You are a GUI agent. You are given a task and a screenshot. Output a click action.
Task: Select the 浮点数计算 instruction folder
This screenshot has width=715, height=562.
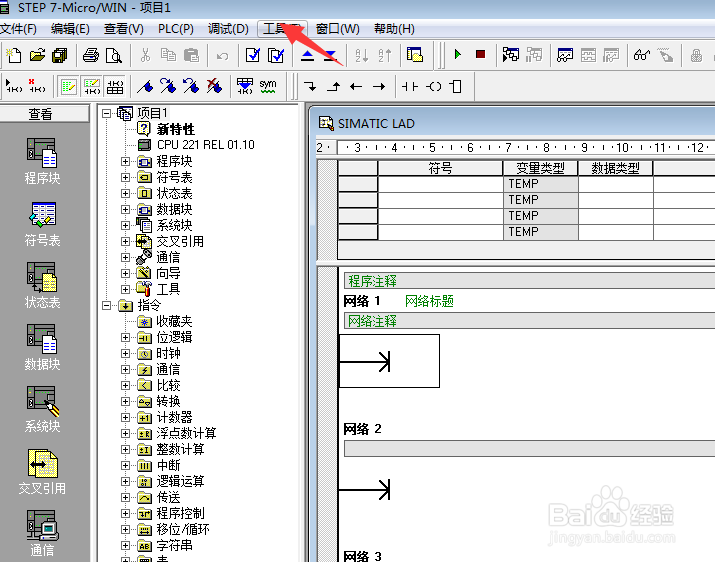(x=186, y=433)
